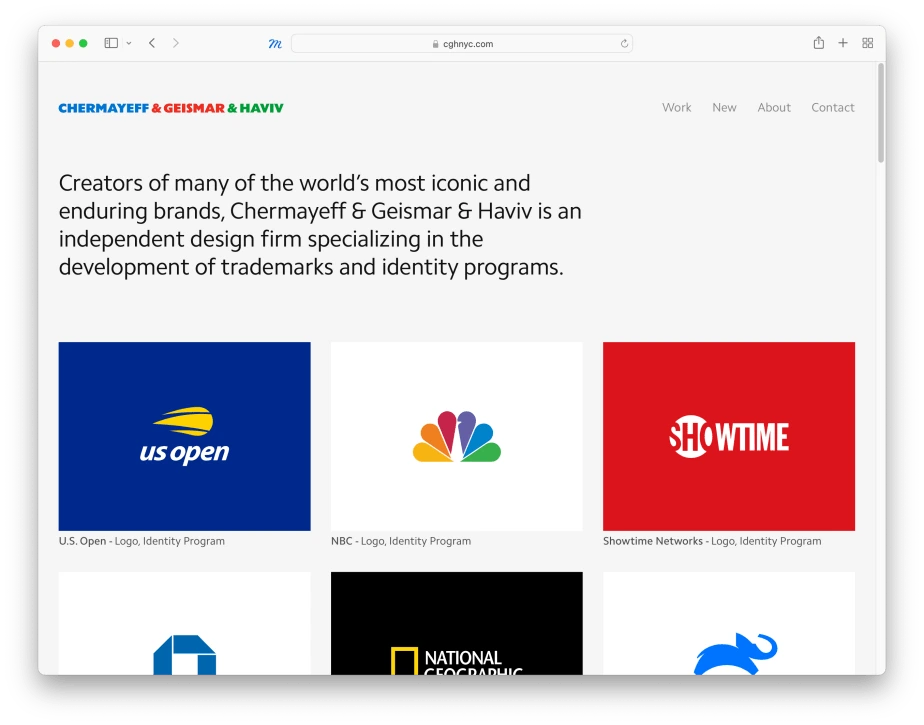Go forward with the forward arrow
This screenshot has height=725, width=924.
pyautogui.click(x=176, y=43)
